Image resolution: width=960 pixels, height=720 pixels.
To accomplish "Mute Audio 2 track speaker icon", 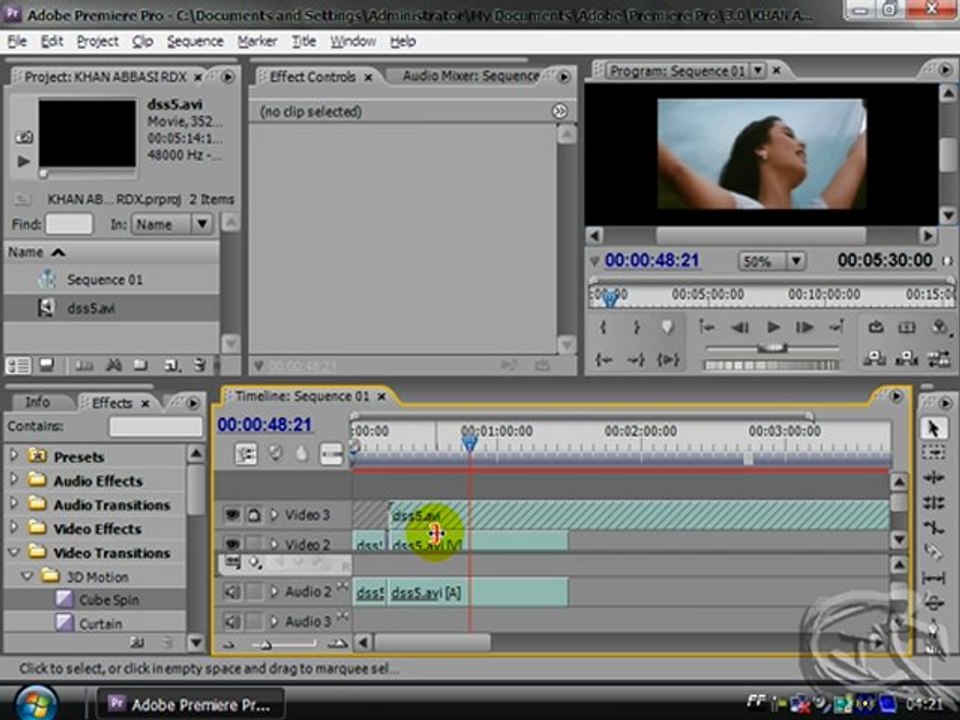I will click(232, 591).
